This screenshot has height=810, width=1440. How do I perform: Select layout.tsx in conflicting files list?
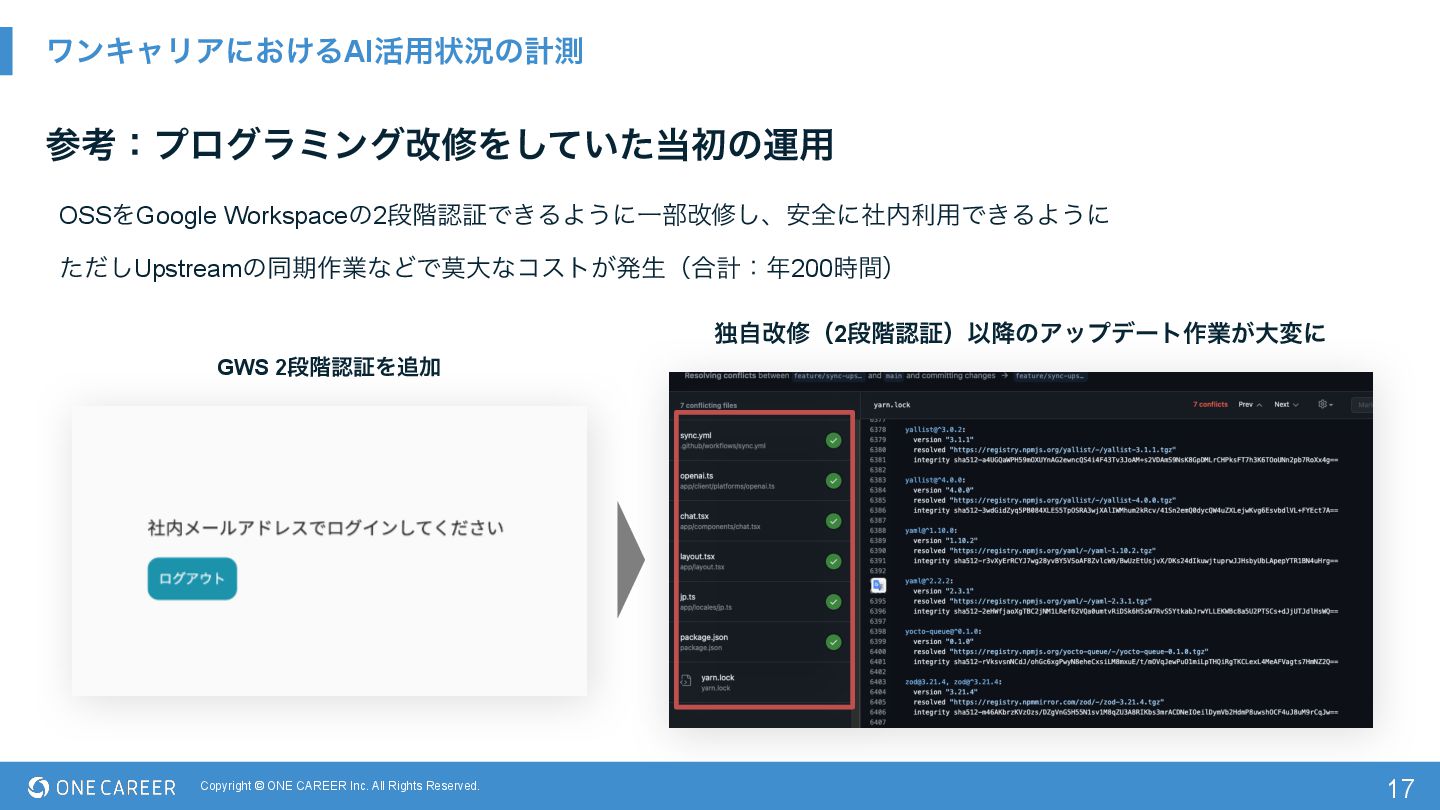tap(765, 561)
